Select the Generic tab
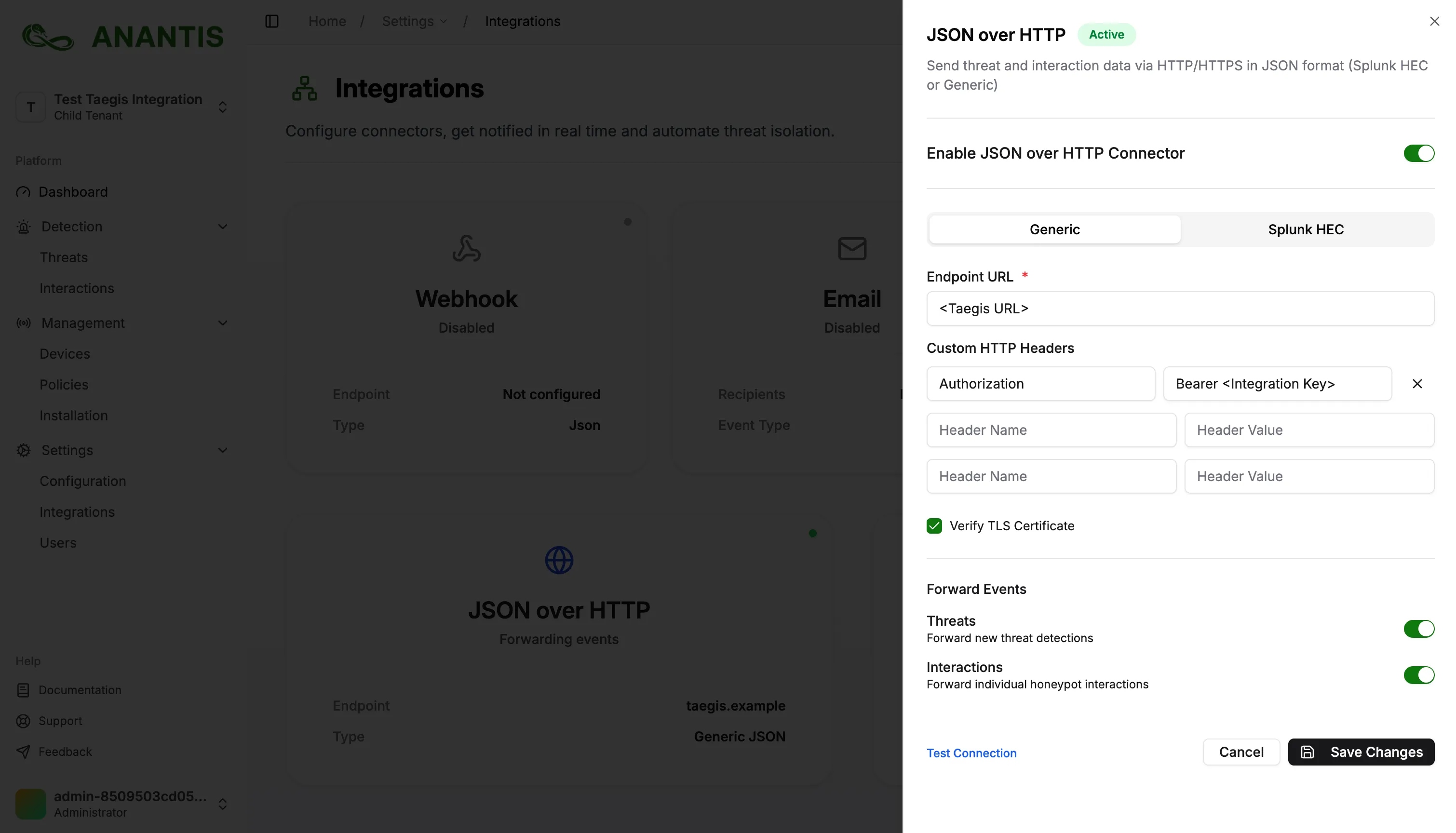 1054,229
